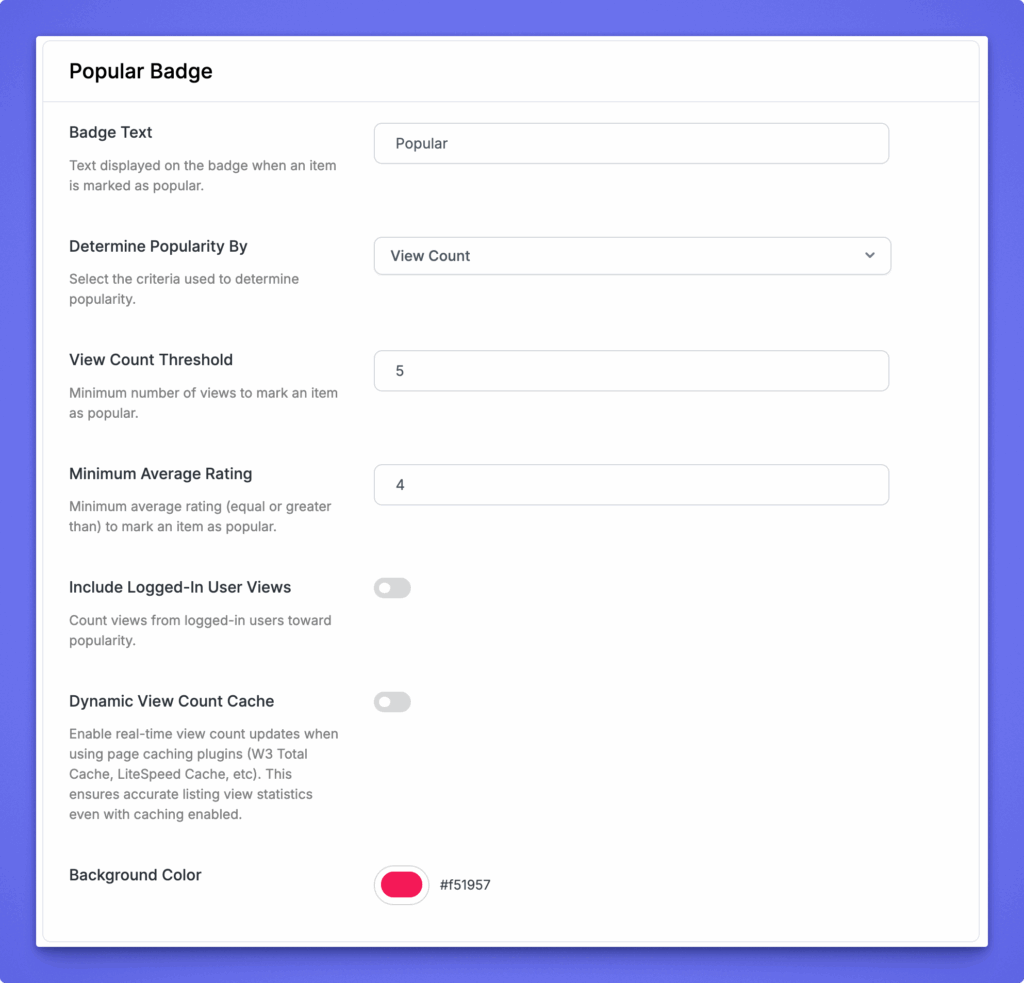Click the Dynamic View Count Cache label
This screenshot has width=1024, height=983.
pos(171,701)
